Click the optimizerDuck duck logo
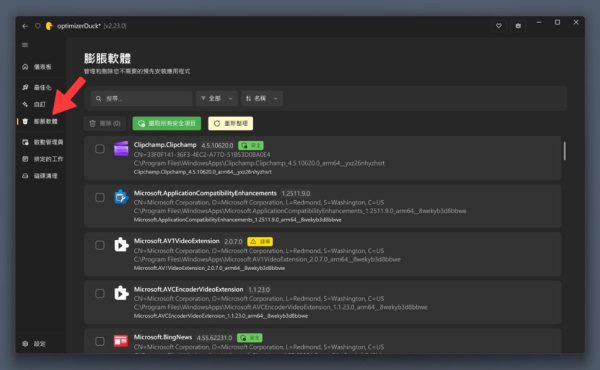This screenshot has height=370, width=600. (x=49, y=26)
